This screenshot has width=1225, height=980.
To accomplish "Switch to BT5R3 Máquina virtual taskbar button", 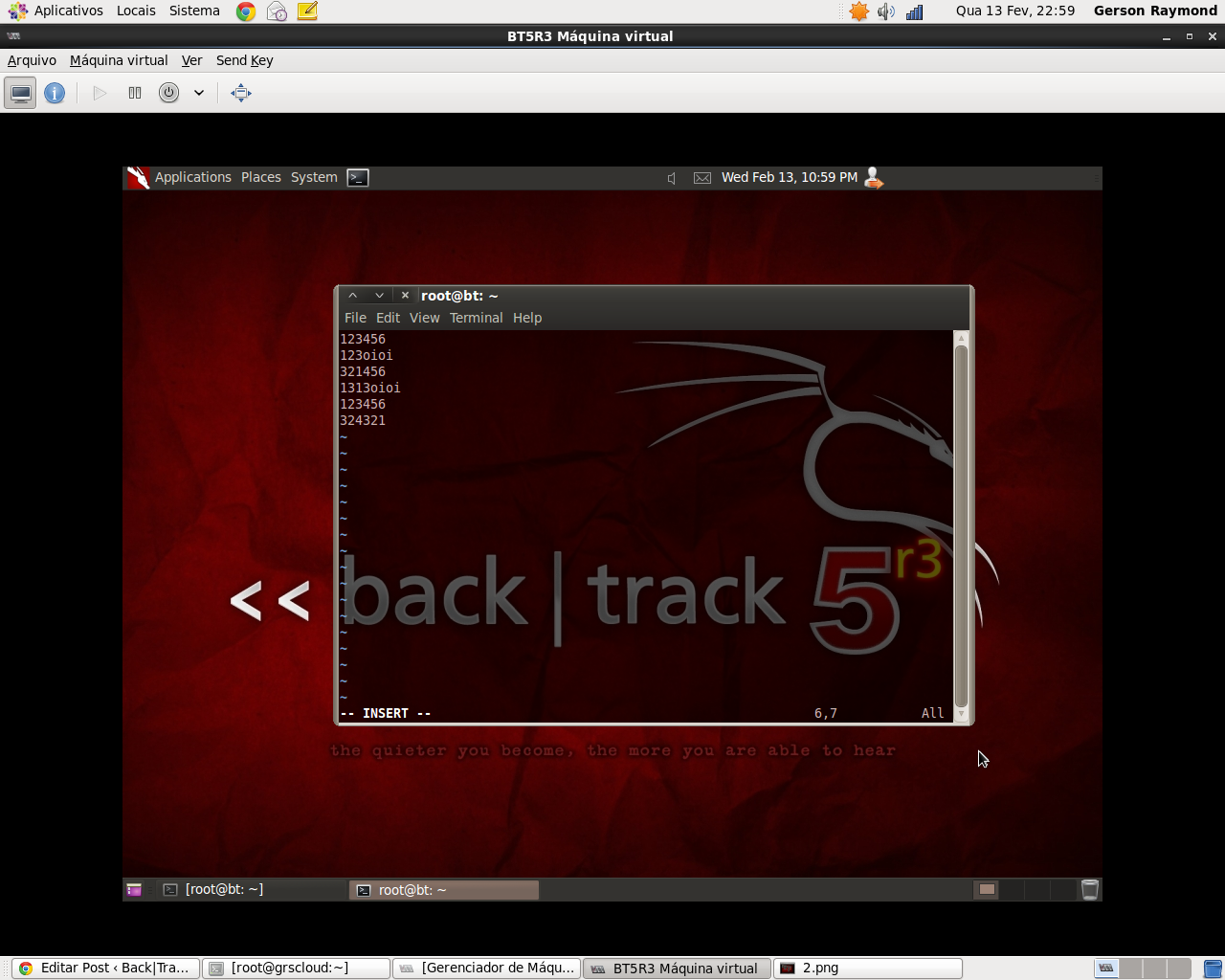I will pos(677,968).
